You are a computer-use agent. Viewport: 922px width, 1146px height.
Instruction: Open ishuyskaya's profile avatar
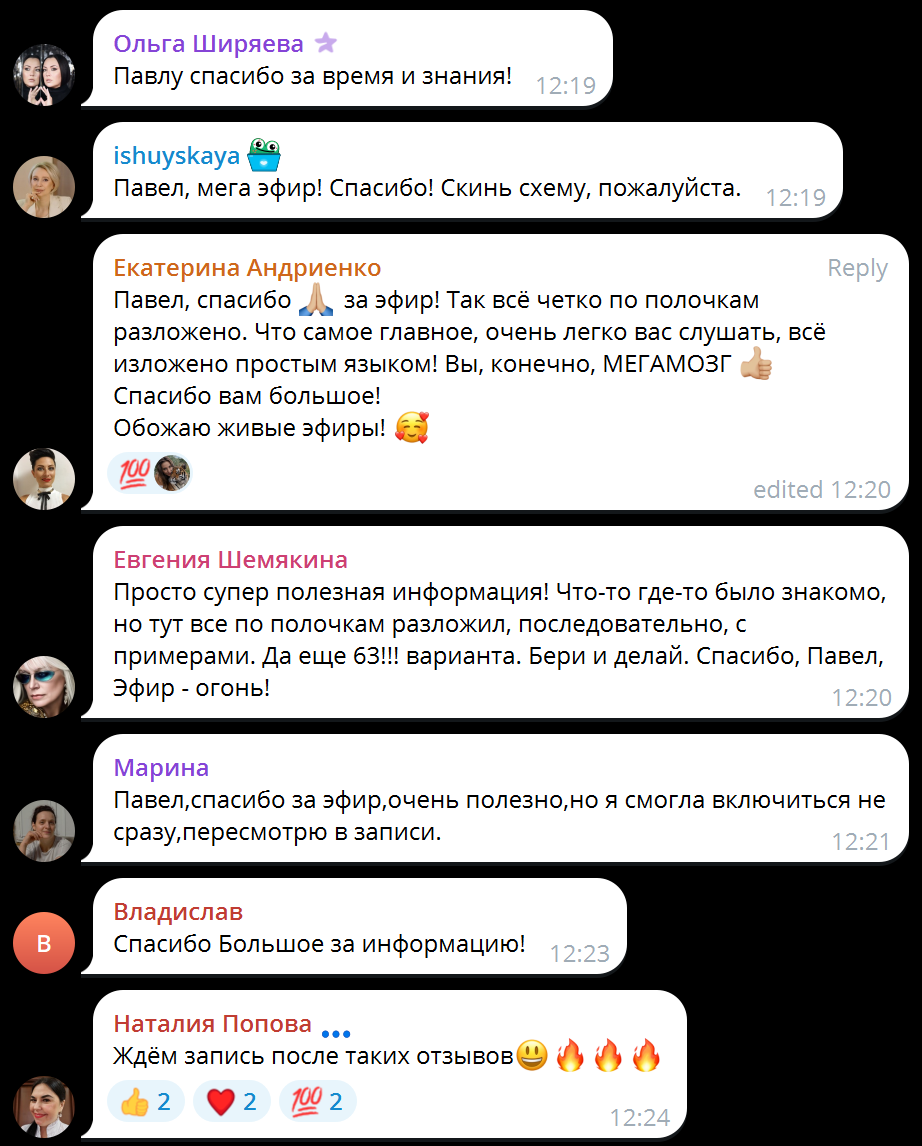click(x=45, y=187)
